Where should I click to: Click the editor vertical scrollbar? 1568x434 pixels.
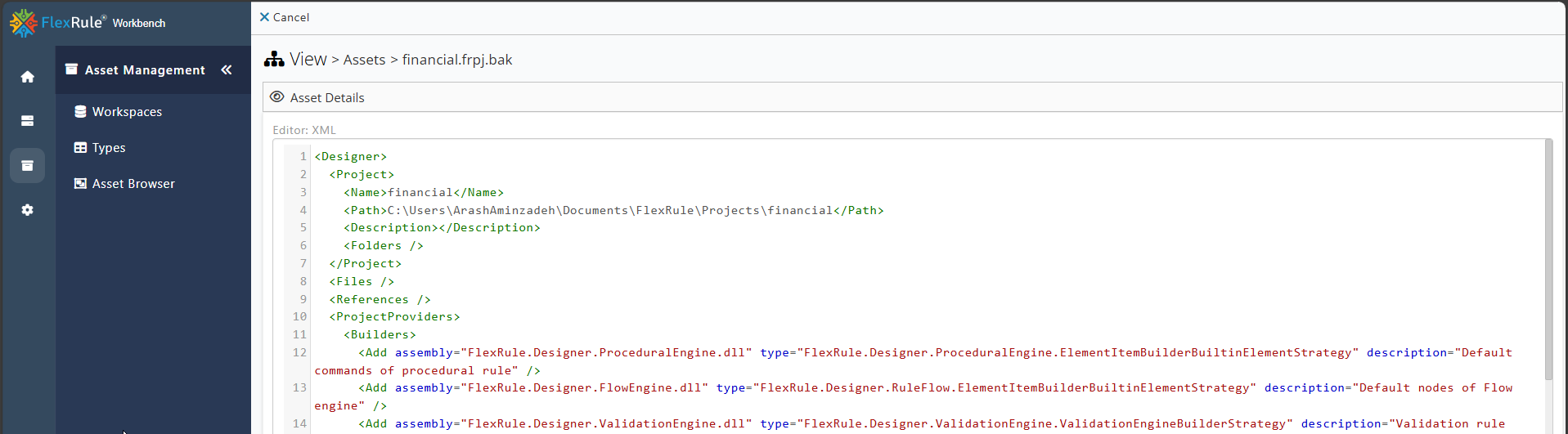pyautogui.click(x=1548, y=259)
